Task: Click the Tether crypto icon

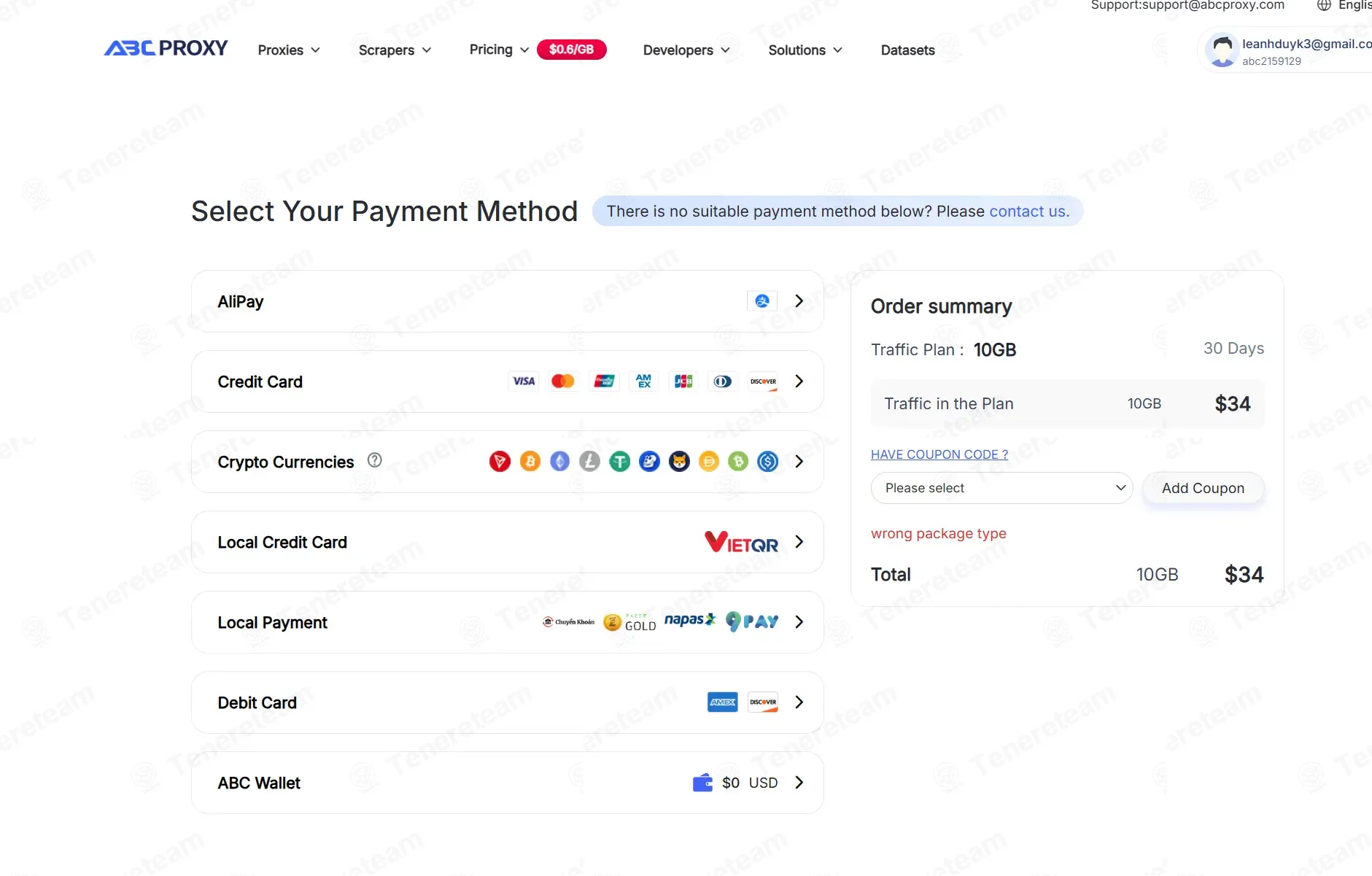Action: pyautogui.click(x=620, y=462)
